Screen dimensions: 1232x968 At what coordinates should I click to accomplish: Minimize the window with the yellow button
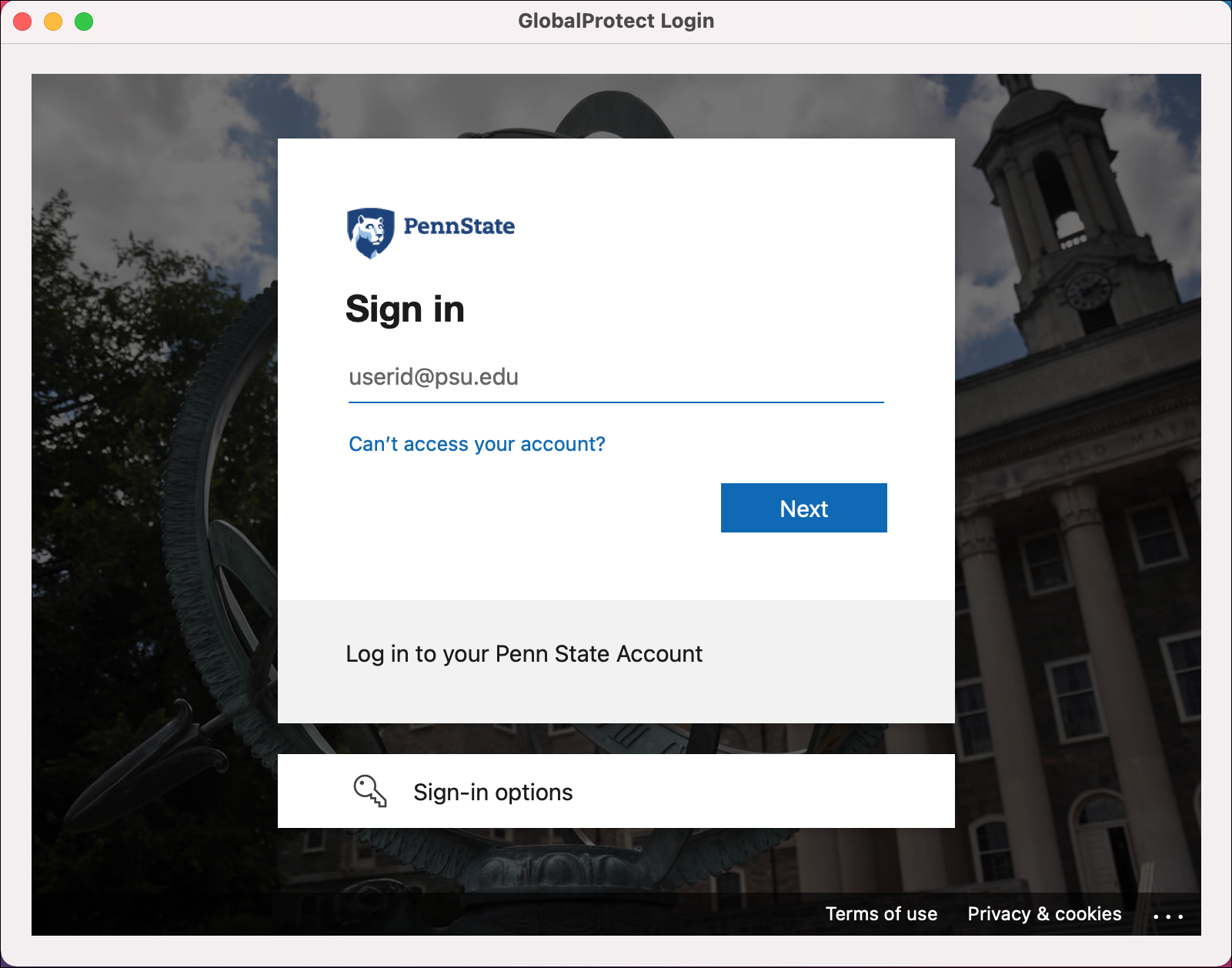[53, 22]
